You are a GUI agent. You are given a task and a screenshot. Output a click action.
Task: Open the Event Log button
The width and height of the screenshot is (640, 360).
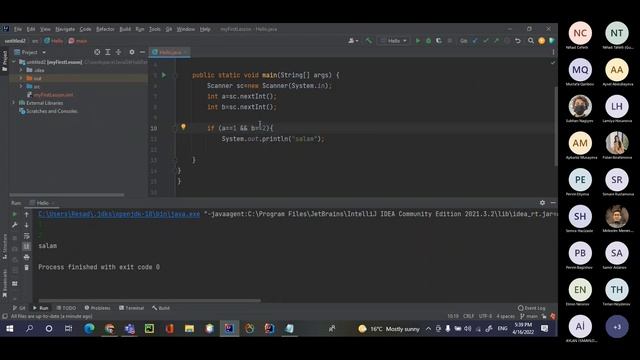(x=531, y=308)
